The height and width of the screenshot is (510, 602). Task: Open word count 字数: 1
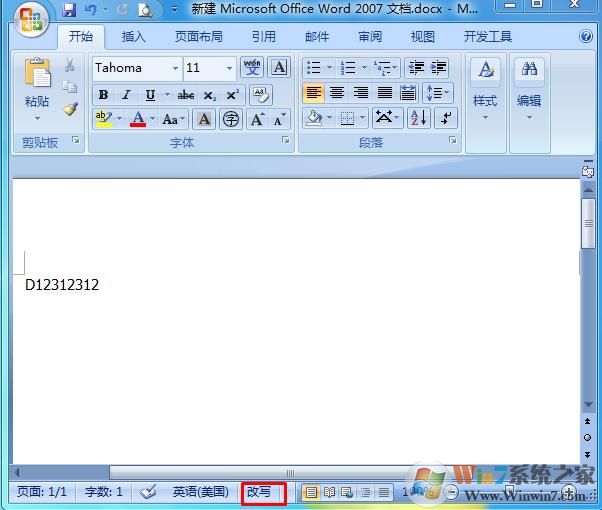pyautogui.click(x=104, y=492)
